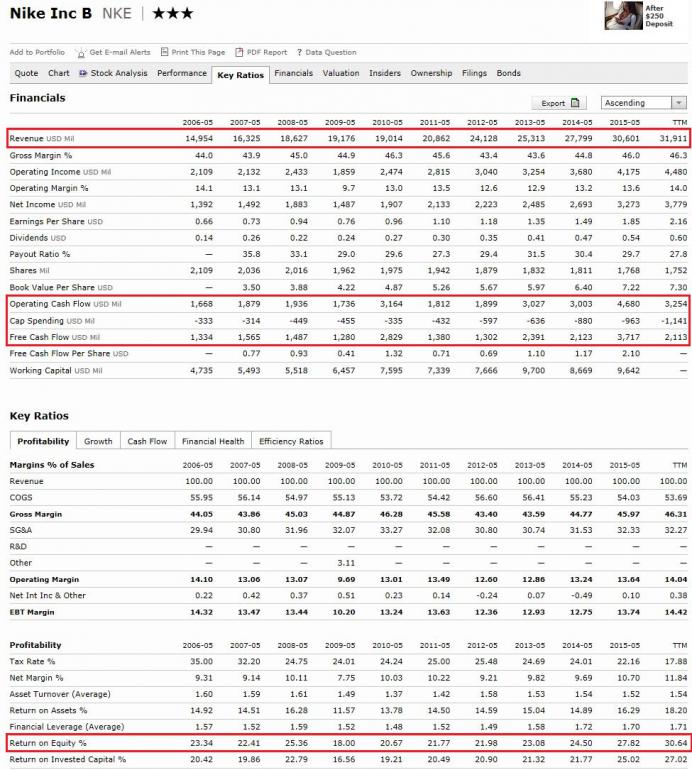Click the Add to Portfolio link

pos(37,52)
